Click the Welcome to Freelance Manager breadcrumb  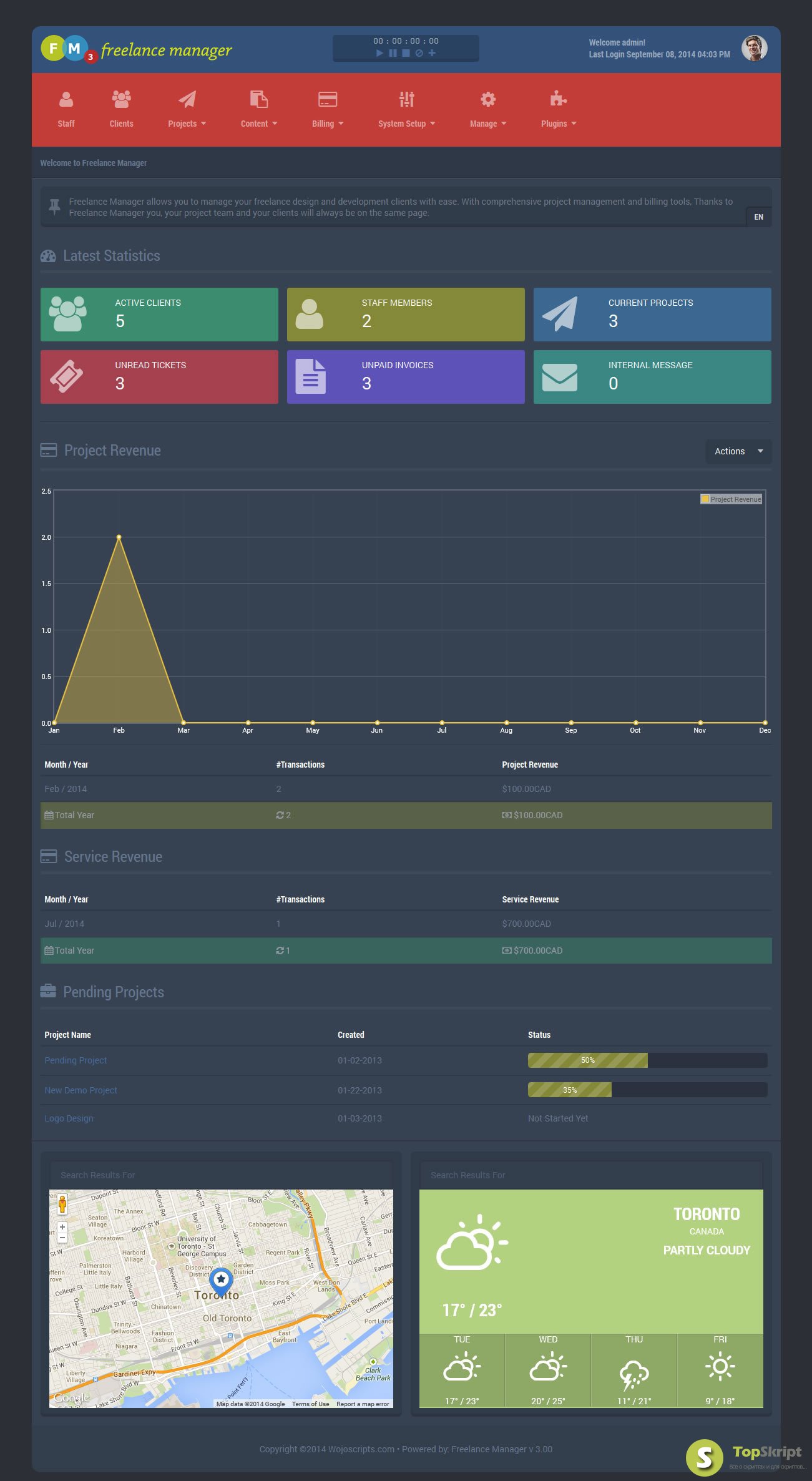[94, 163]
